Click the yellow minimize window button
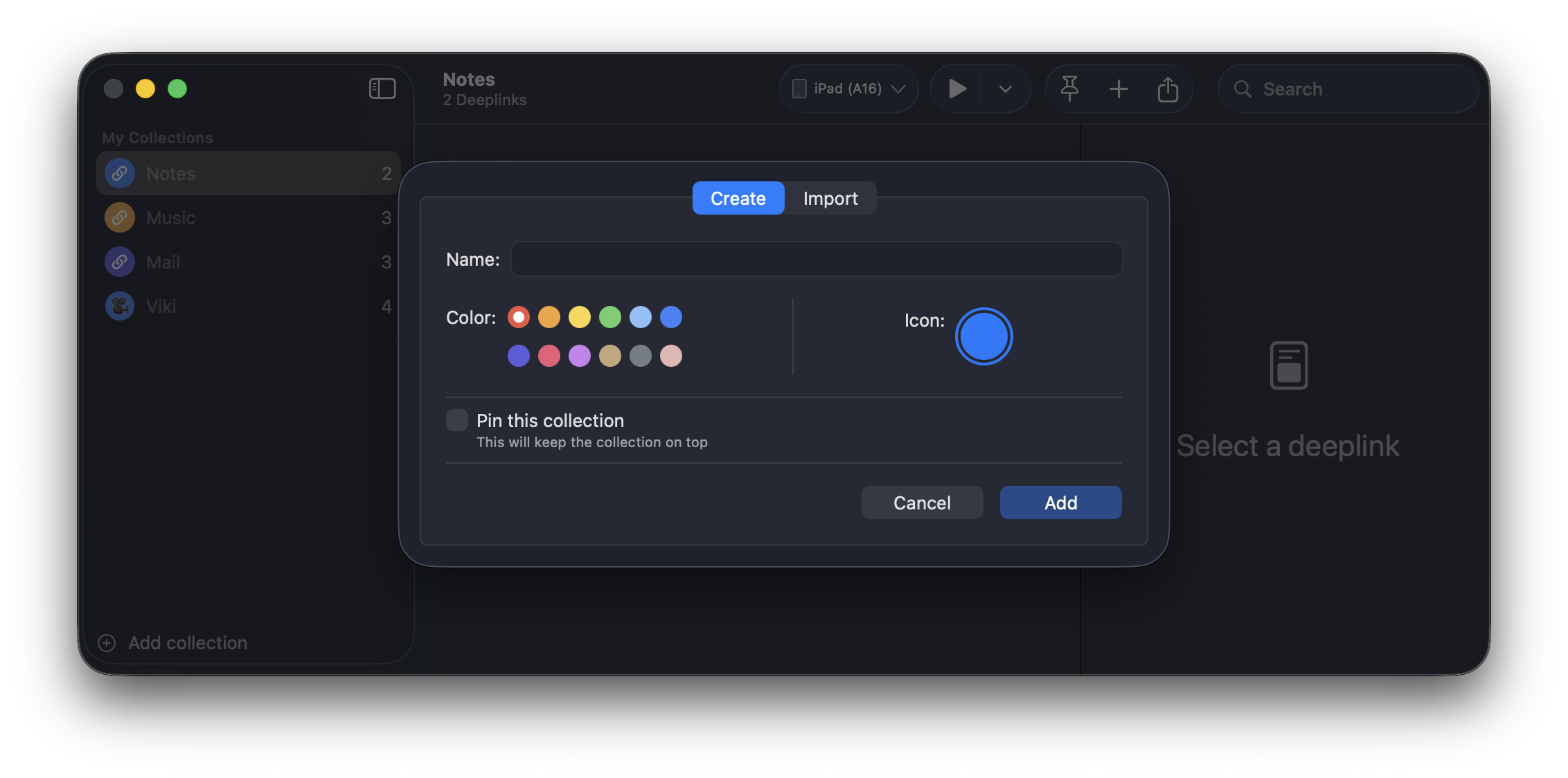This screenshot has height=778, width=1568. click(145, 89)
